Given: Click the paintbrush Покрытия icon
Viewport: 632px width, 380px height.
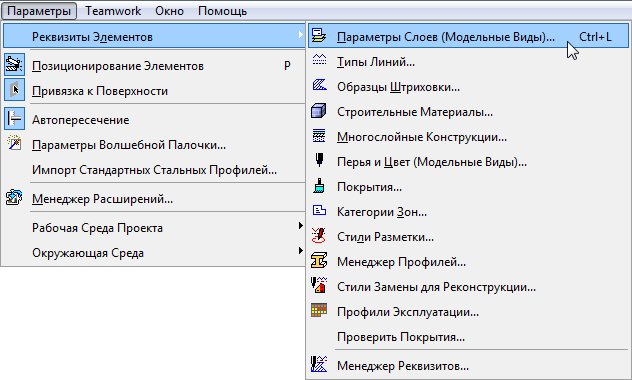Looking at the screenshot, I should (x=319, y=185).
